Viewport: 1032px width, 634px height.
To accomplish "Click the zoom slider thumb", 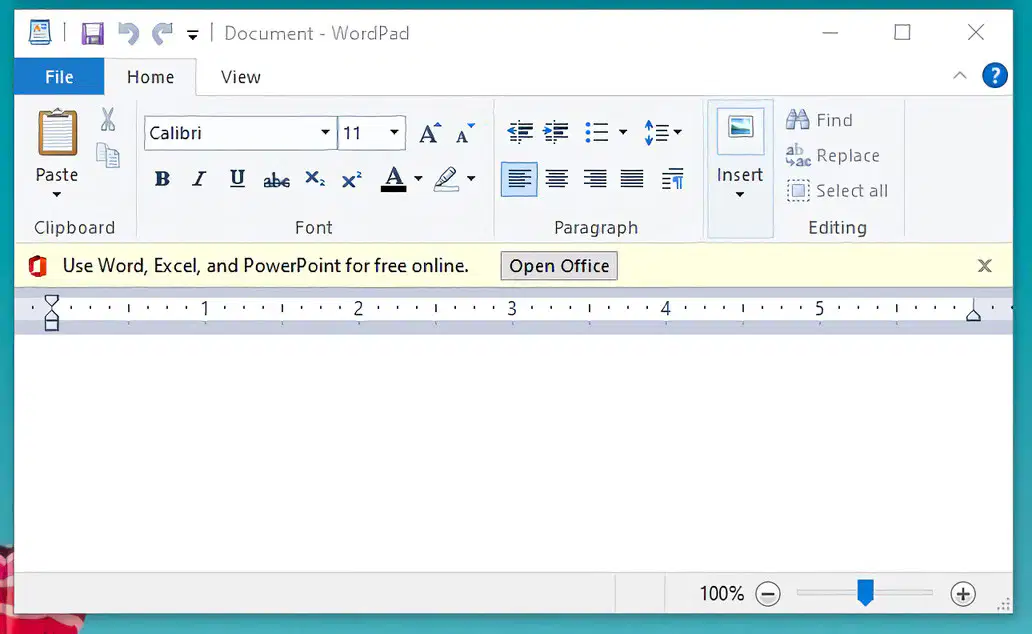I will coord(865,593).
